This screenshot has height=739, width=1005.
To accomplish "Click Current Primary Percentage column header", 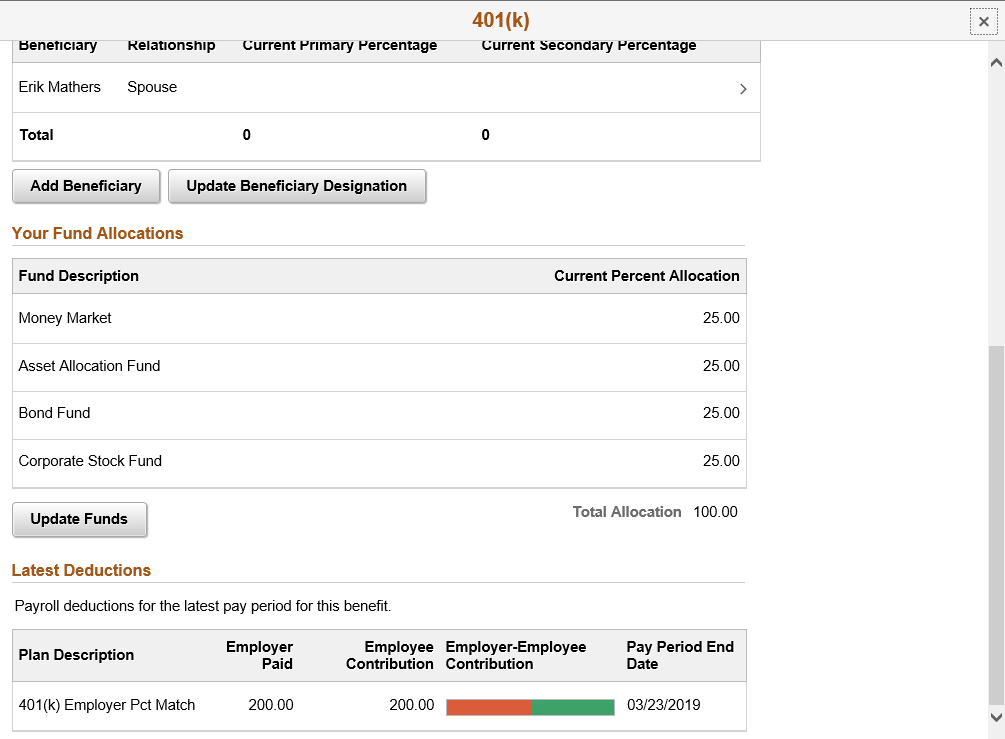I will 340,46.
